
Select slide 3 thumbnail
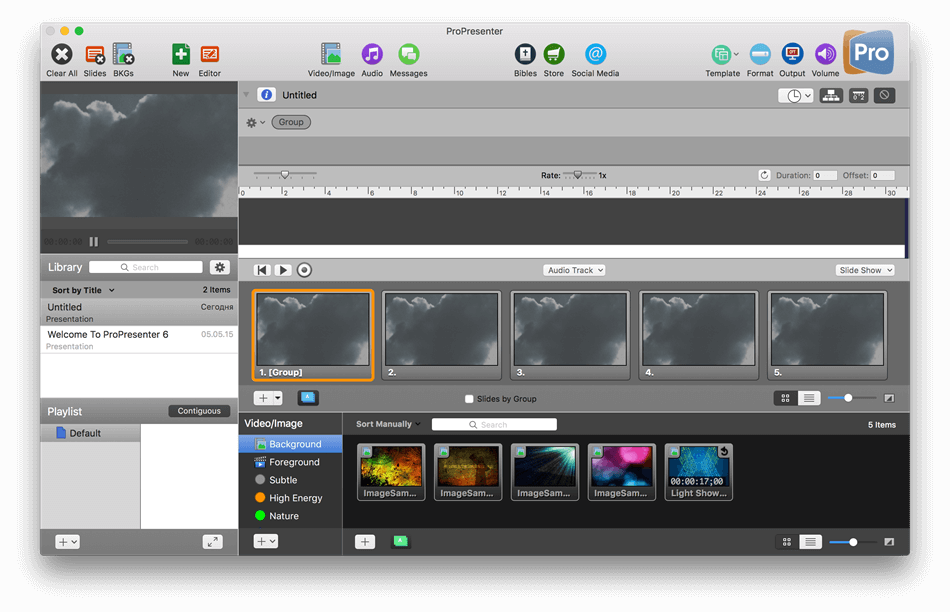pyautogui.click(x=570, y=335)
